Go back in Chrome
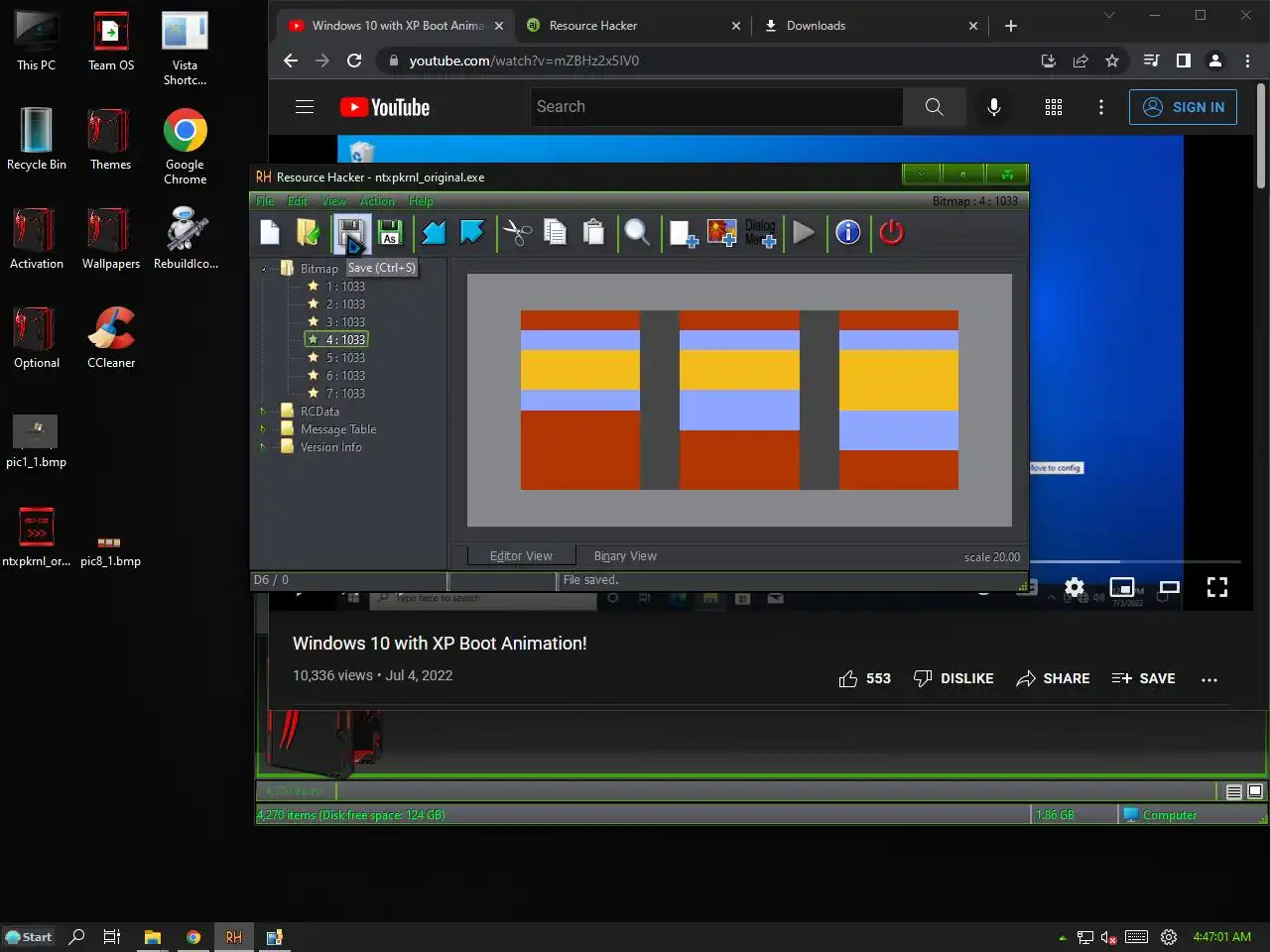The image size is (1270, 952). pyautogui.click(x=290, y=60)
